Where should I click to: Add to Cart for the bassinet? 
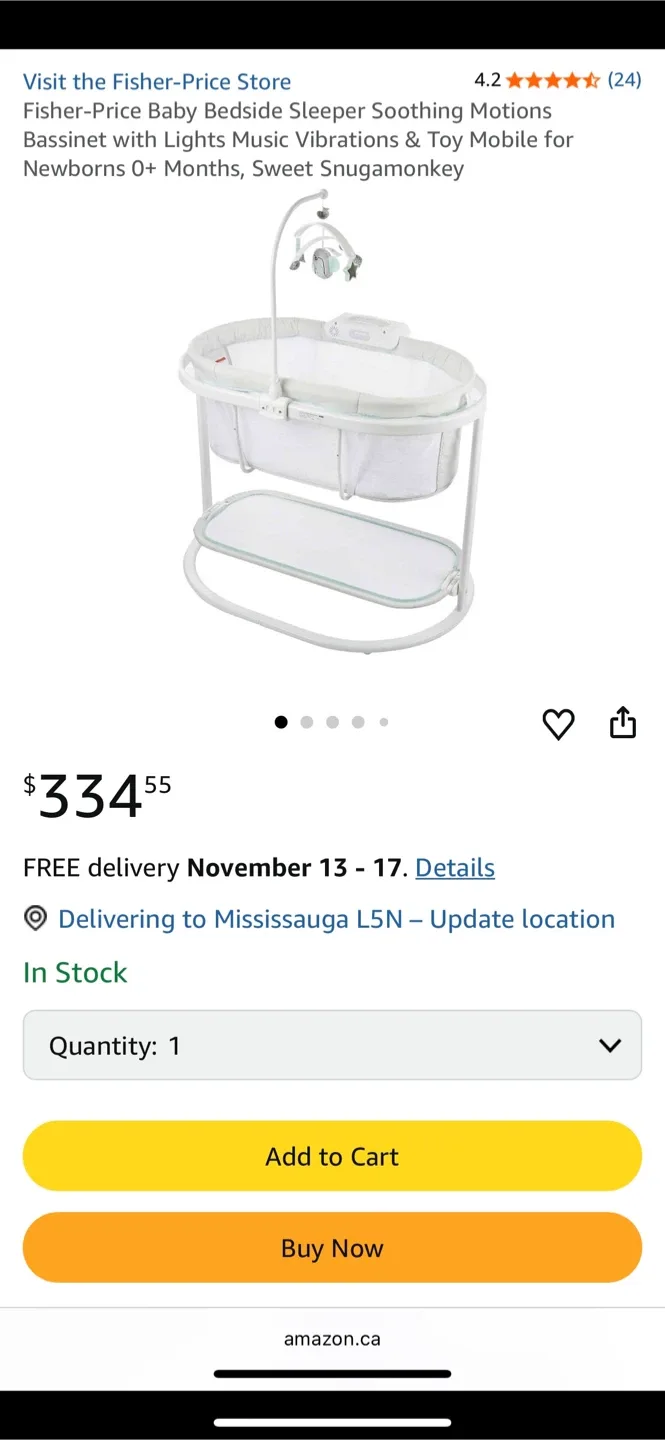pos(332,1155)
